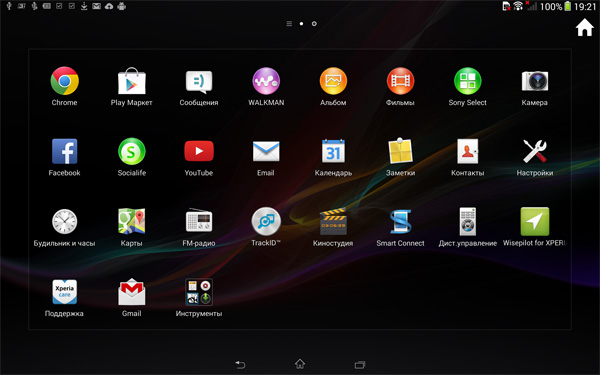Tap the Android back navigation button
Image resolution: width=600 pixels, height=375 pixels.
[240, 364]
